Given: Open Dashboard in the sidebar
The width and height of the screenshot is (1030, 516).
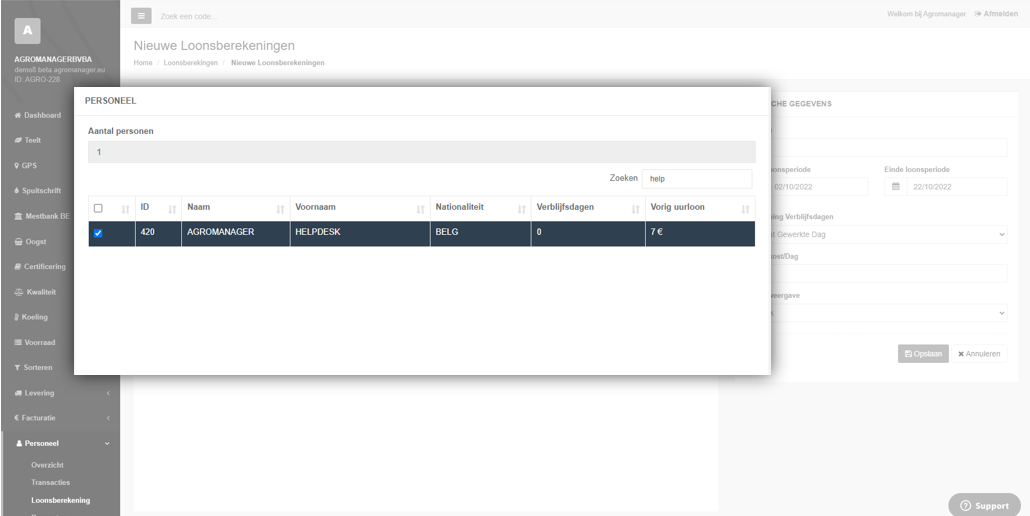Looking at the screenshot, I should point(37,115).
